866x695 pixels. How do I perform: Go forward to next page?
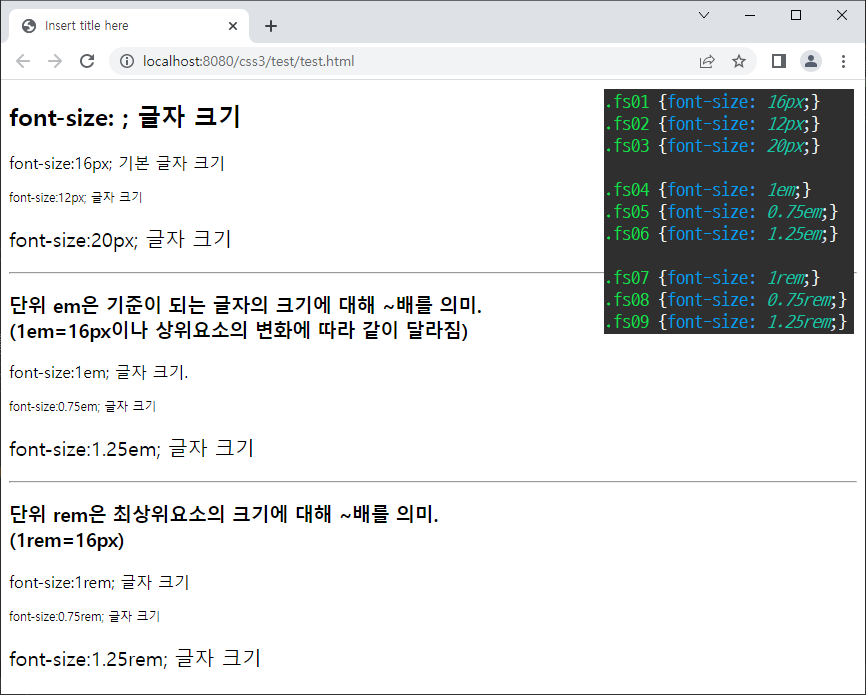click(55, 61)
